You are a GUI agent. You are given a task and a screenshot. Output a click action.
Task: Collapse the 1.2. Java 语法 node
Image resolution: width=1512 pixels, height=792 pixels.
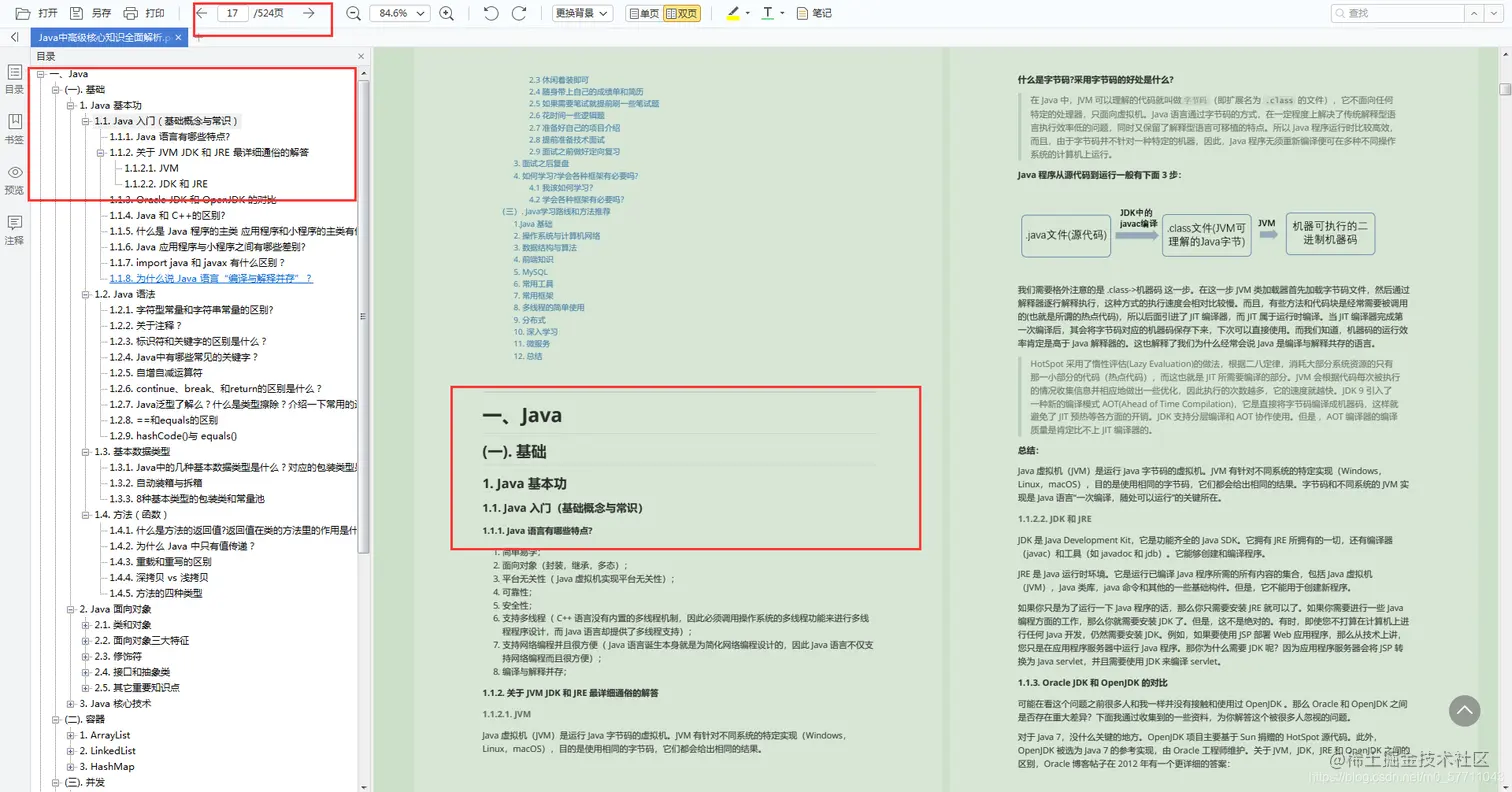point(86,294)
